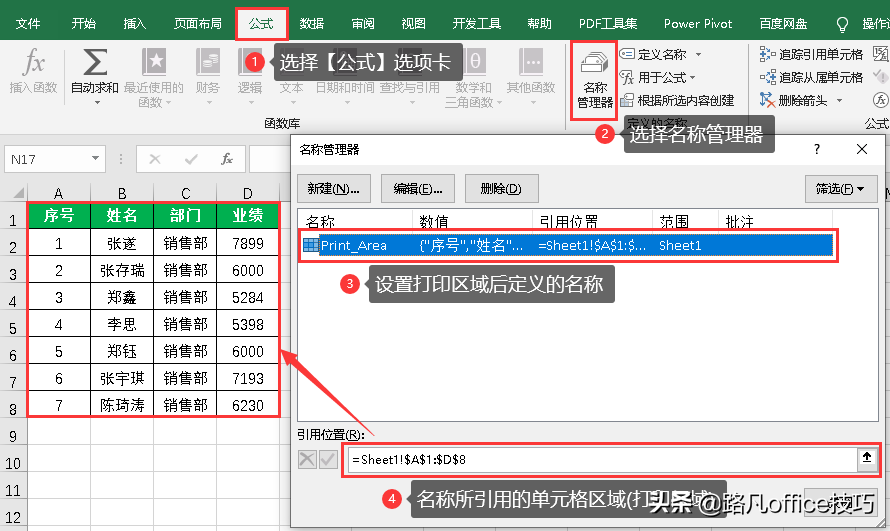Click the Delete (删除) button
890x531 pixels.
click(x=501, y=188)
